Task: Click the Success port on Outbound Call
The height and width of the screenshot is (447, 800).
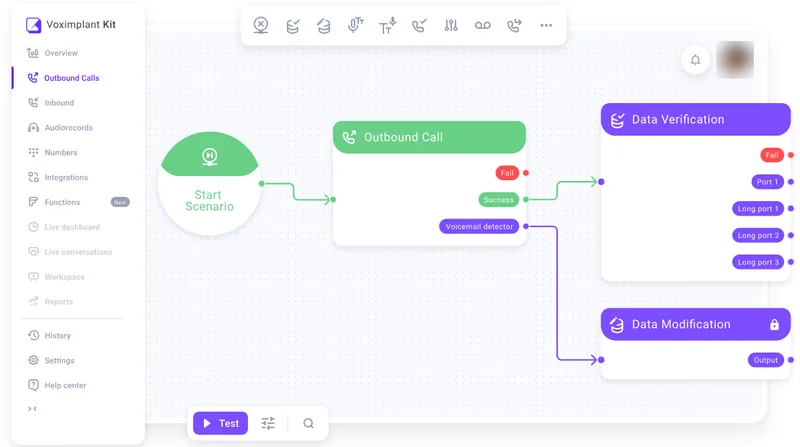Action: (x=498, y=200)
